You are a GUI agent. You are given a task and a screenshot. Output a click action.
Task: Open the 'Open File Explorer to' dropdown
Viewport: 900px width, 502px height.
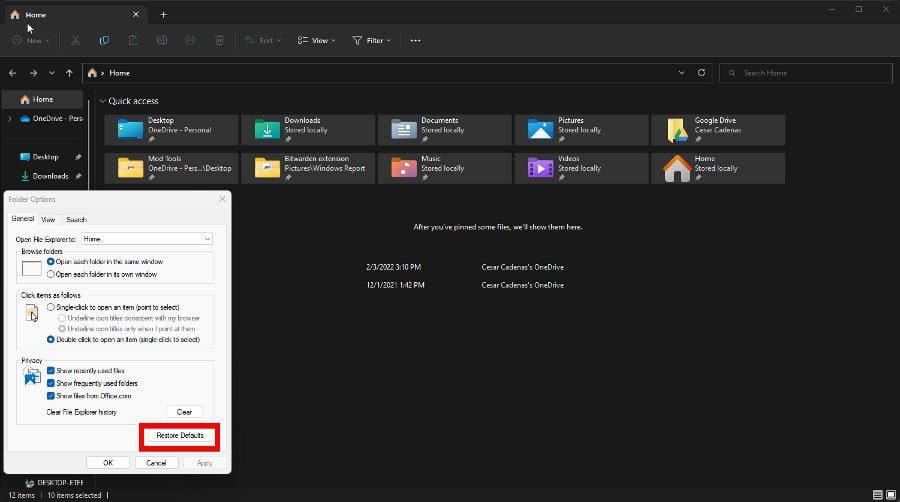(146, 239)
